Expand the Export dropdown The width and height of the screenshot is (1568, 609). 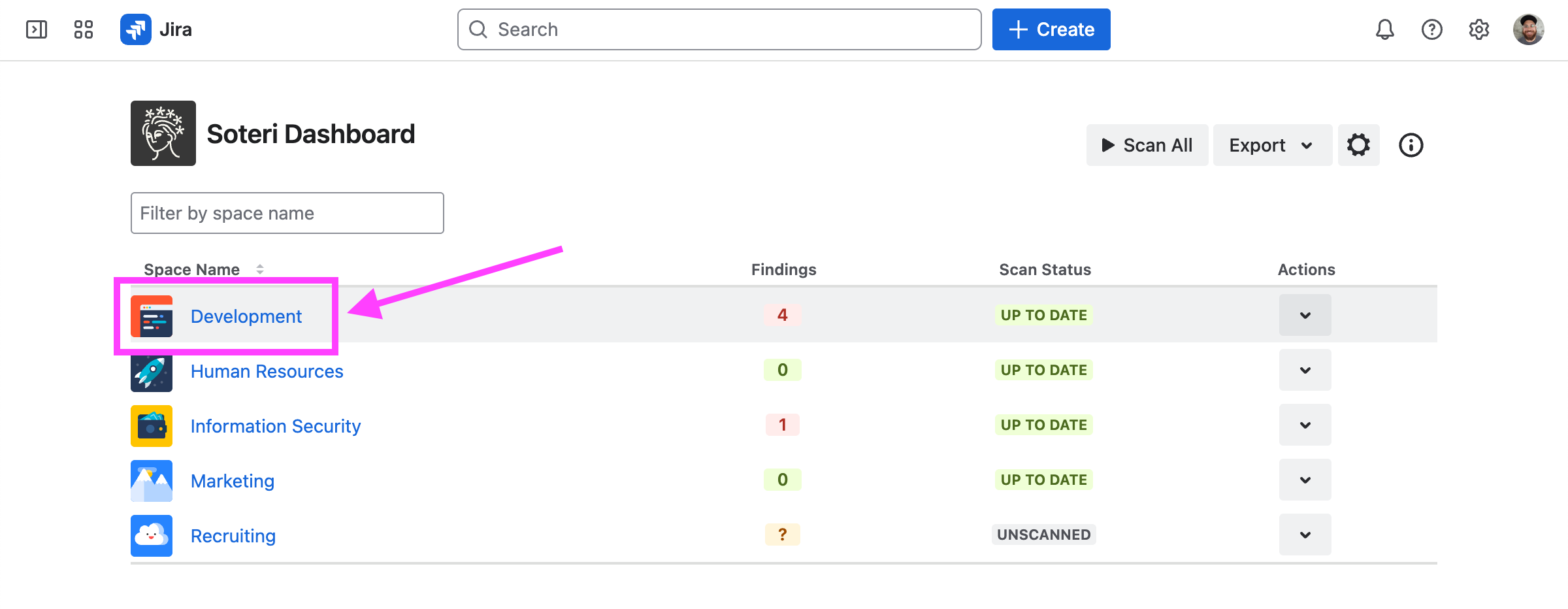(1271, 145)
